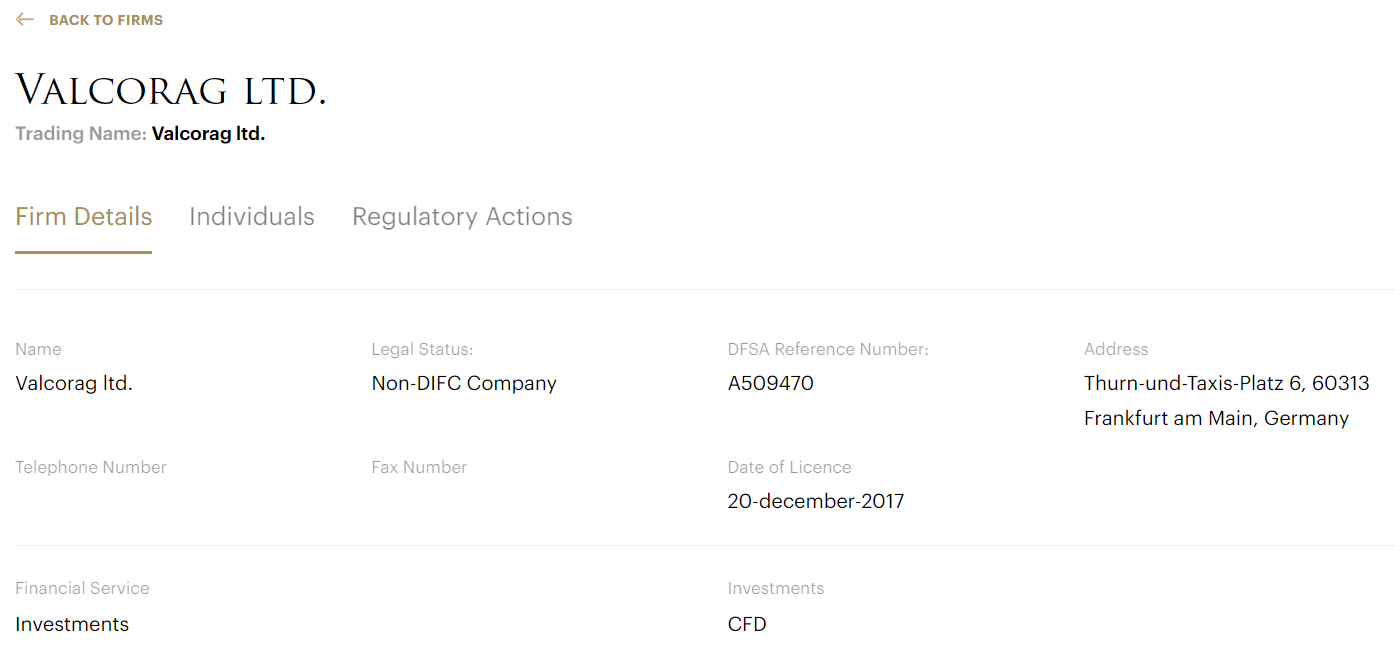The width and height of the screenshot is (1395, 671).
Task: Select the Firm Details tab
Action: click(x=84, y=217)
